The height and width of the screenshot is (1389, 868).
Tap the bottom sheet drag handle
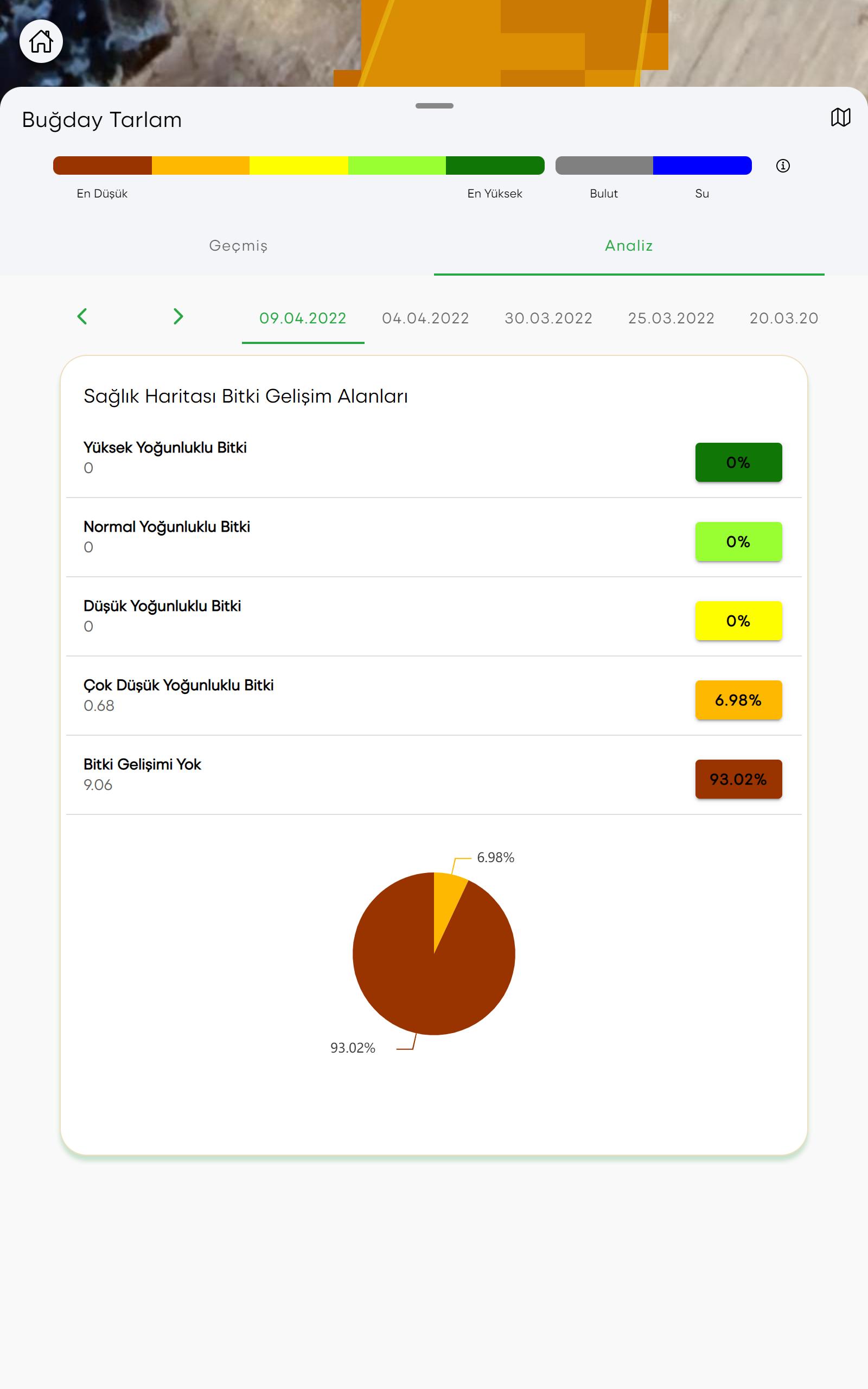(435, 106)
